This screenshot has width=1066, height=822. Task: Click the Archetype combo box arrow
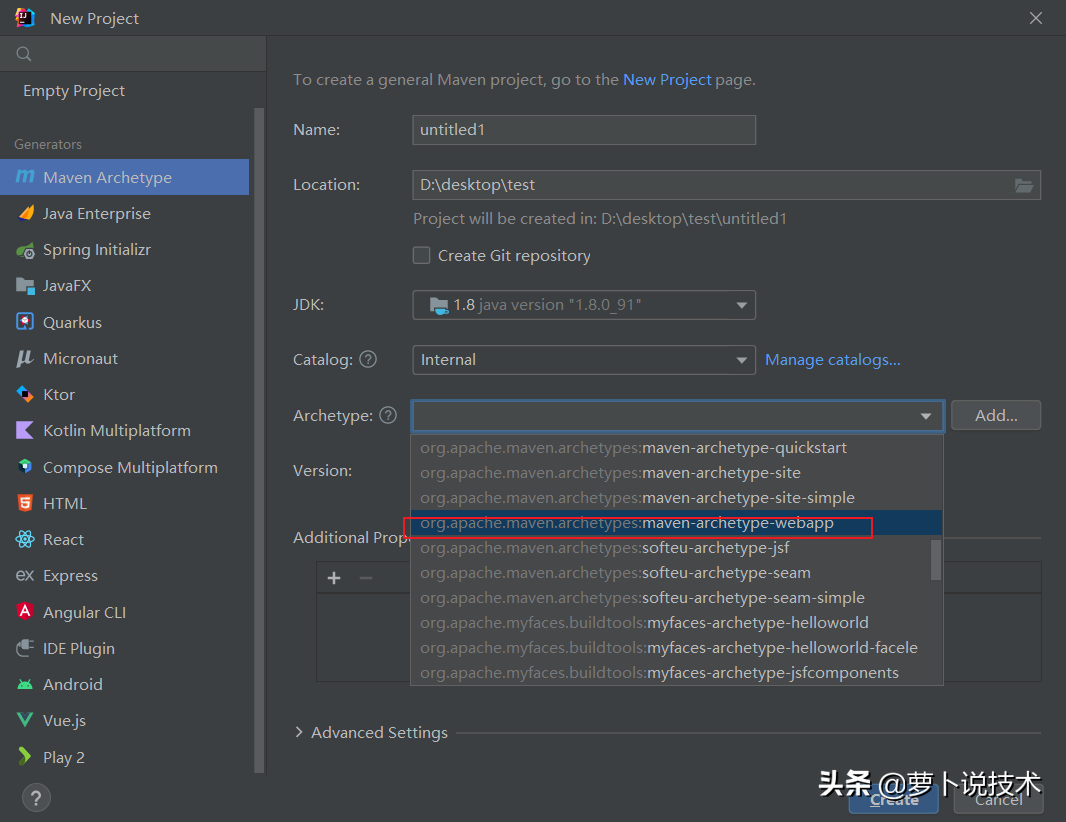click(x=925, y=416)
